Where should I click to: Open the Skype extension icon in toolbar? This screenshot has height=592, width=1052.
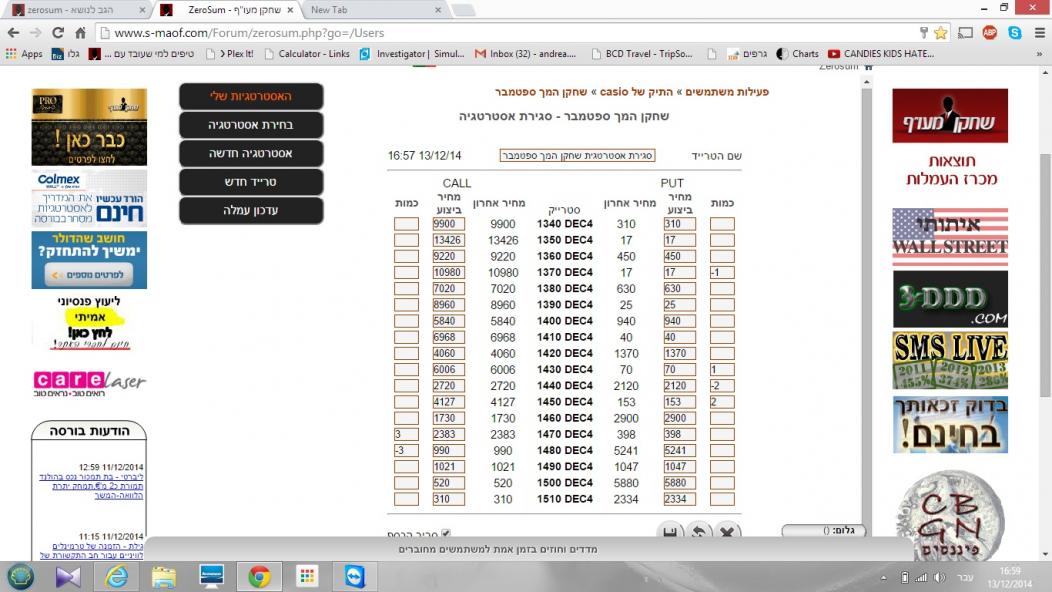click(x=1014, y=32)
